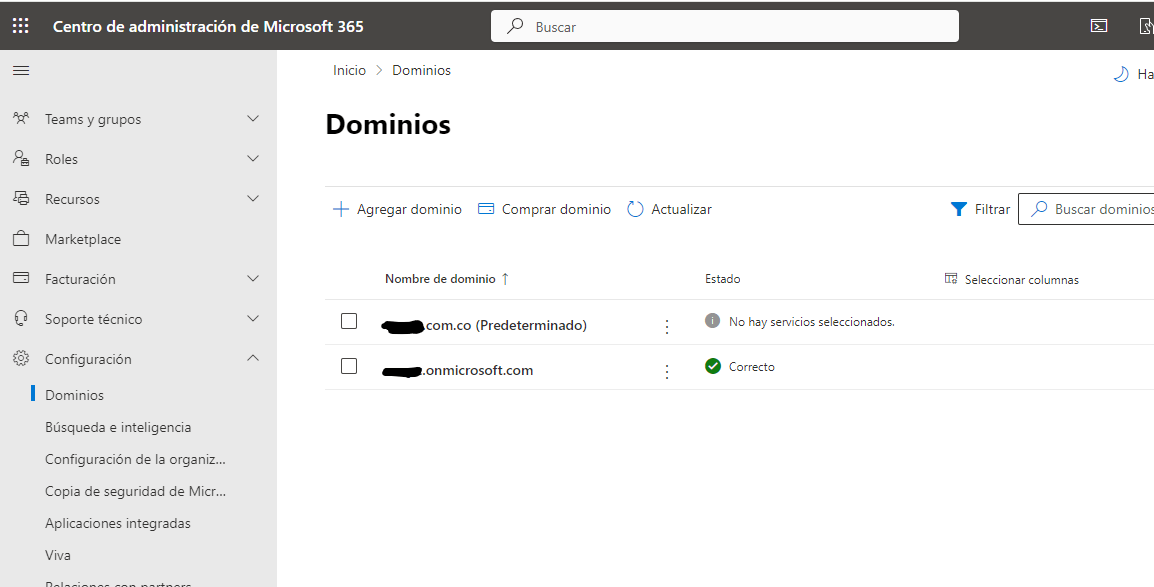Click Actualizar button label
Screen dimensions: 1154x587
coord(682,209)
